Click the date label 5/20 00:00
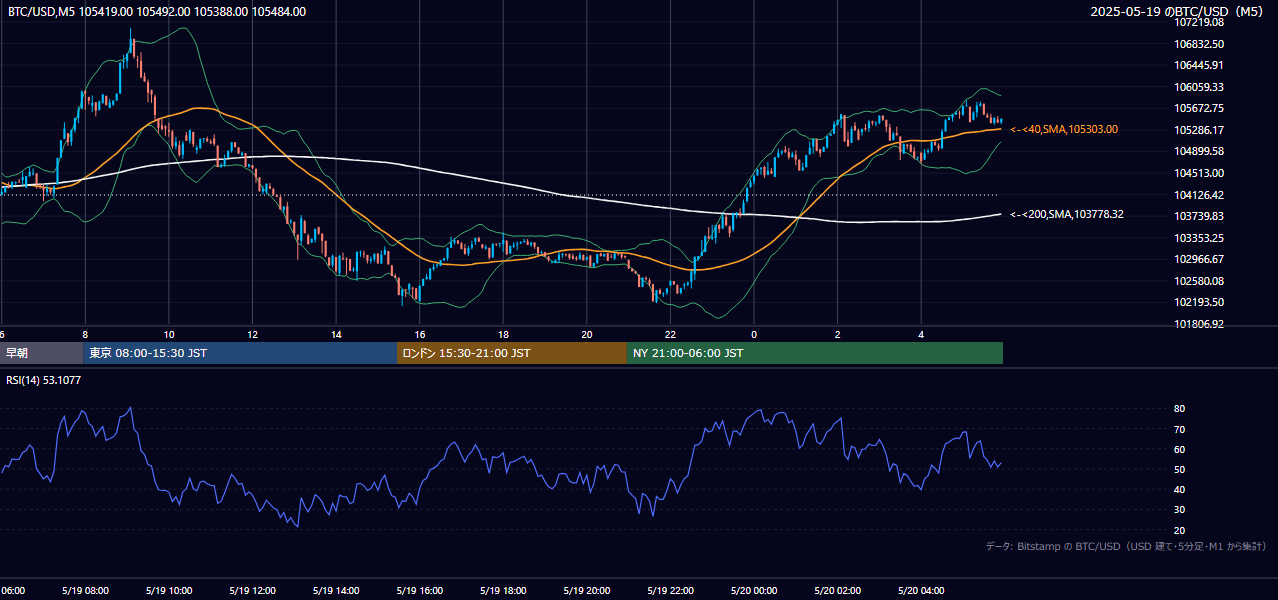The image size is (1278, 600). (754, 591)
